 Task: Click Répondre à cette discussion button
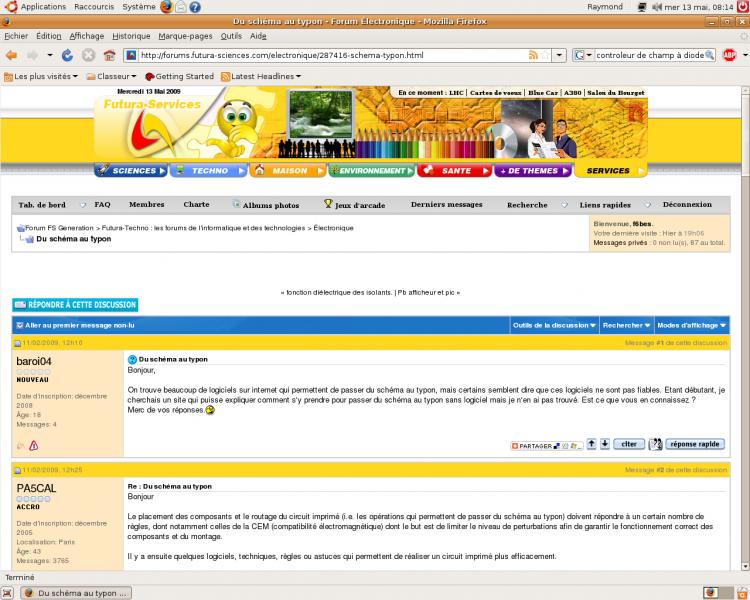(x=75, y=305)
